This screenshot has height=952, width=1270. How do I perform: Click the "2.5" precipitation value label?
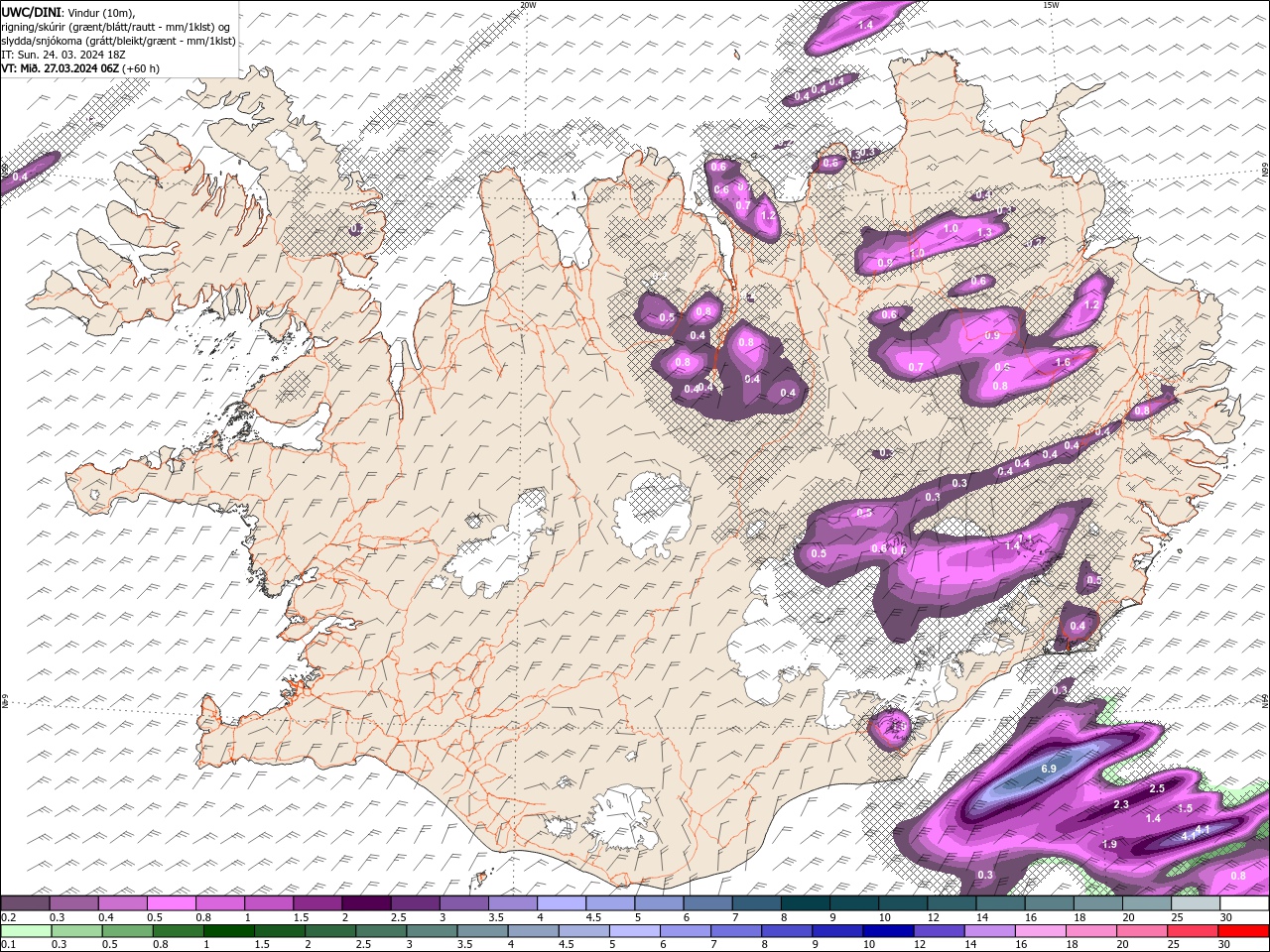[1157, 788]
